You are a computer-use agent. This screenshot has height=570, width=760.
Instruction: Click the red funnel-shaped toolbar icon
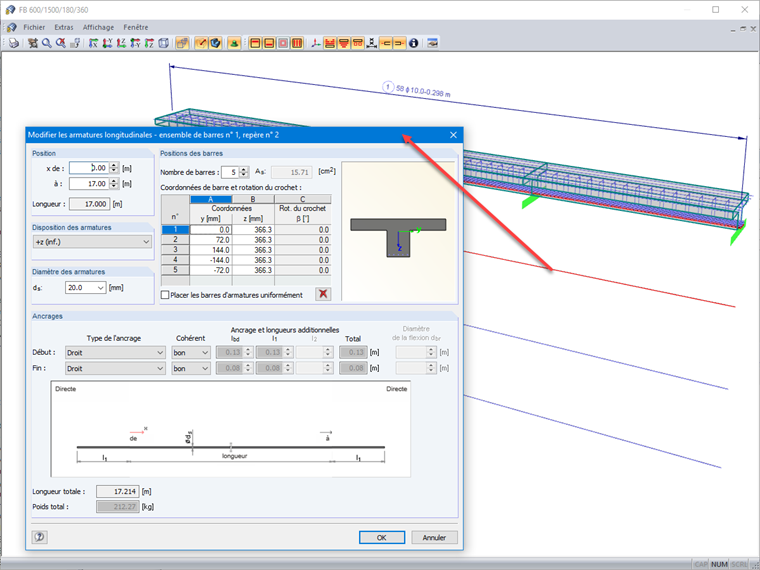(344, 43)
